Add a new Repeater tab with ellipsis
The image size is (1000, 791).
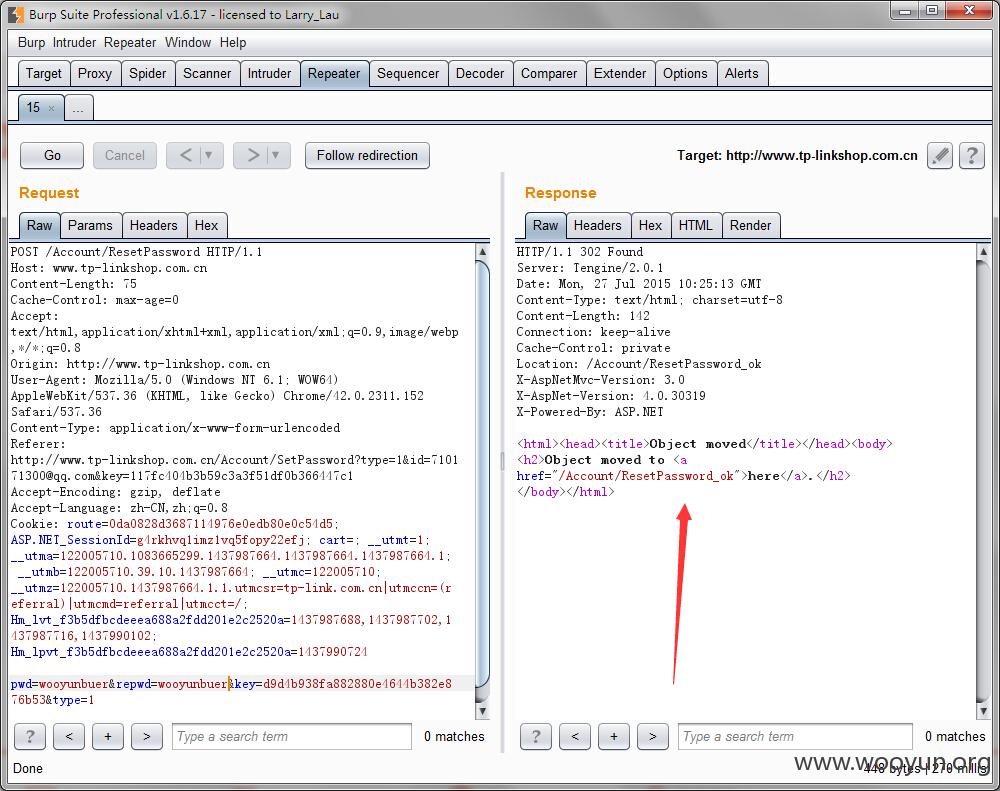pyautogui.click(x=78, y=108)
